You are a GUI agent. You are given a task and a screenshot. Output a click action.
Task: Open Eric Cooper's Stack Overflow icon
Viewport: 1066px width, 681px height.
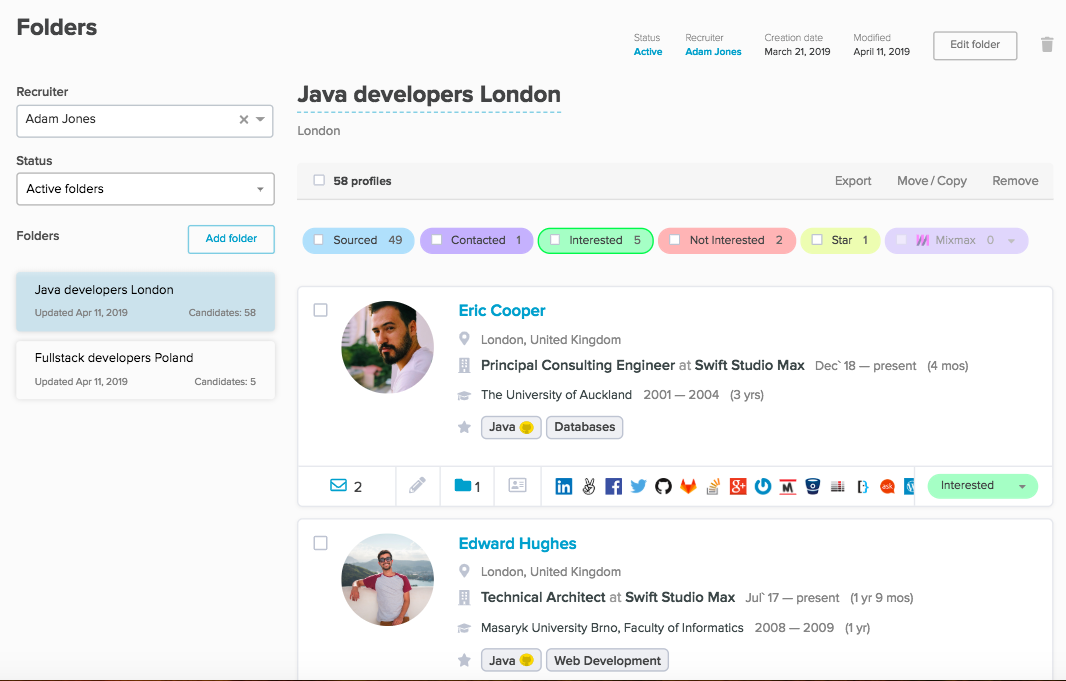coord(713,487)
